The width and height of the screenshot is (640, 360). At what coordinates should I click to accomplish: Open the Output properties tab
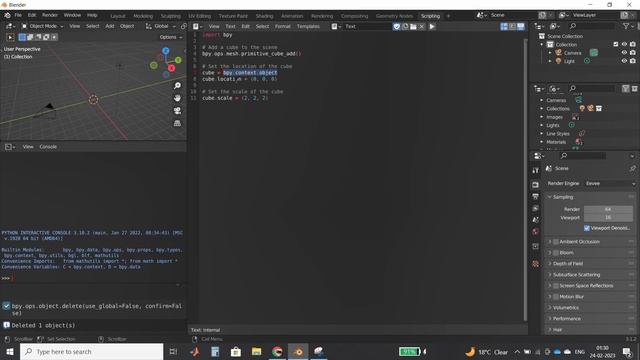tap(536, 196)
